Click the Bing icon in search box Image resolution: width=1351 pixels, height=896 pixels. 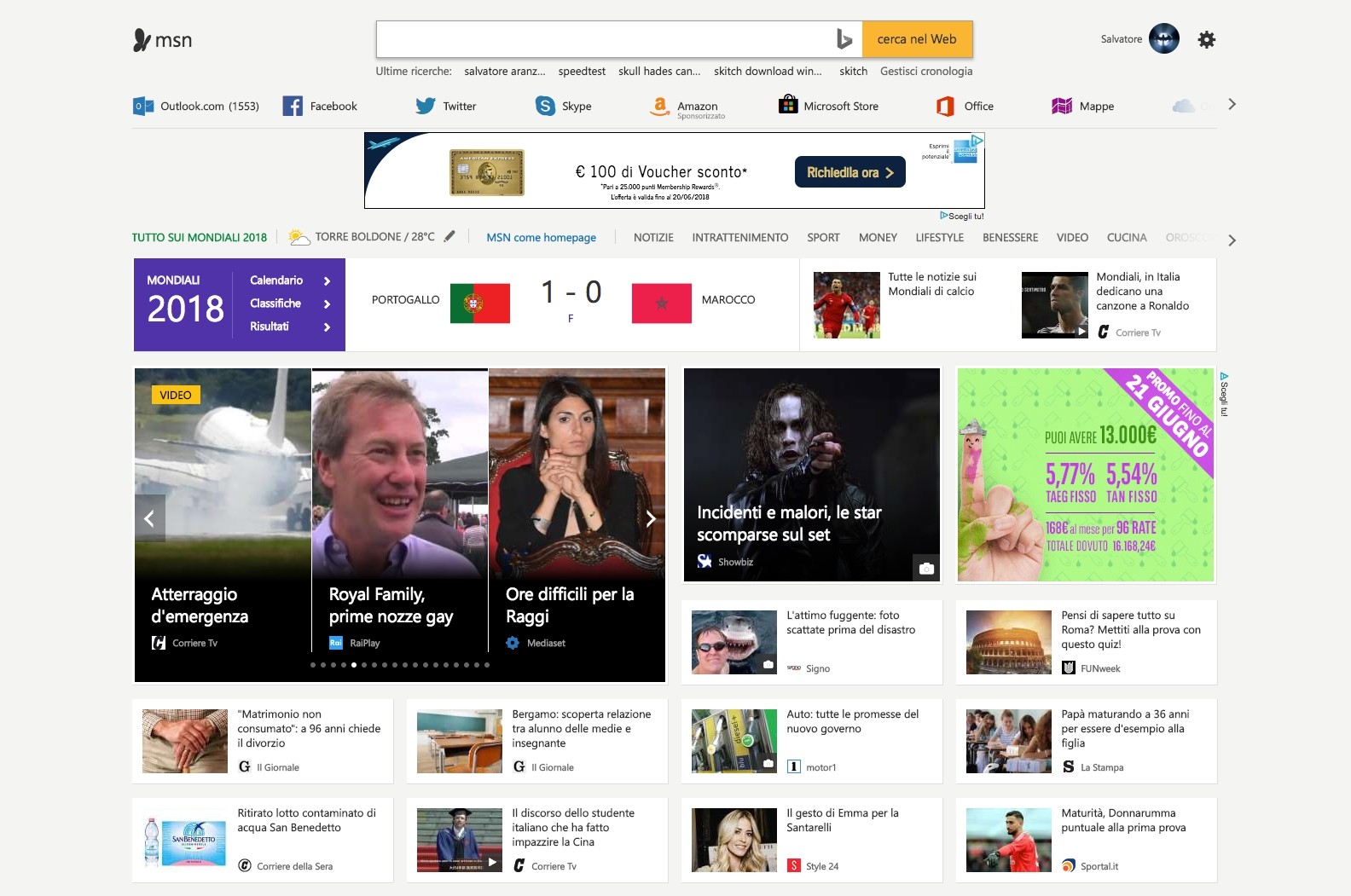click(x=844, y=39)
